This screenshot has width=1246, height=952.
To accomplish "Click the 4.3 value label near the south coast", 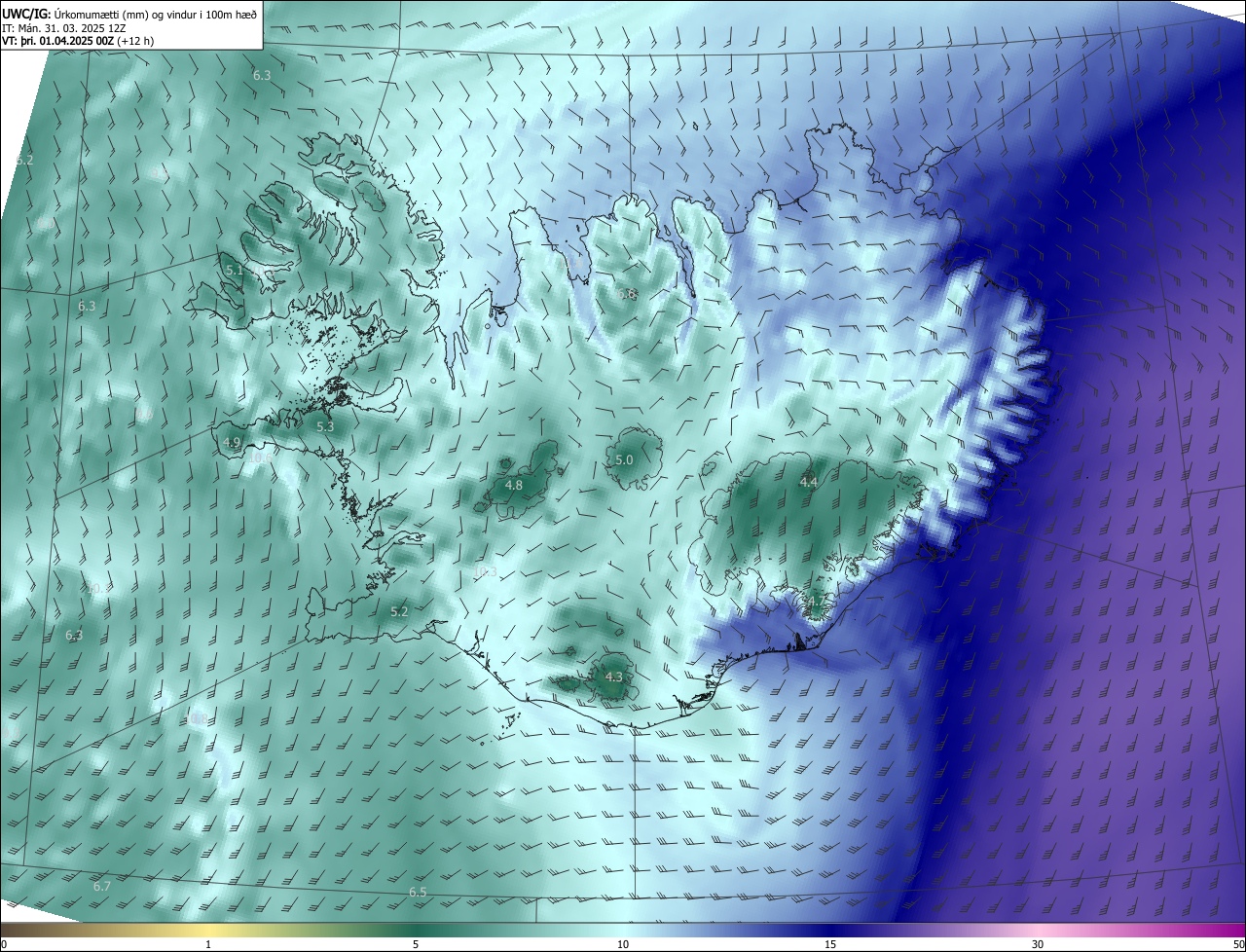I will pyautogui.click(x=613, y=676).
